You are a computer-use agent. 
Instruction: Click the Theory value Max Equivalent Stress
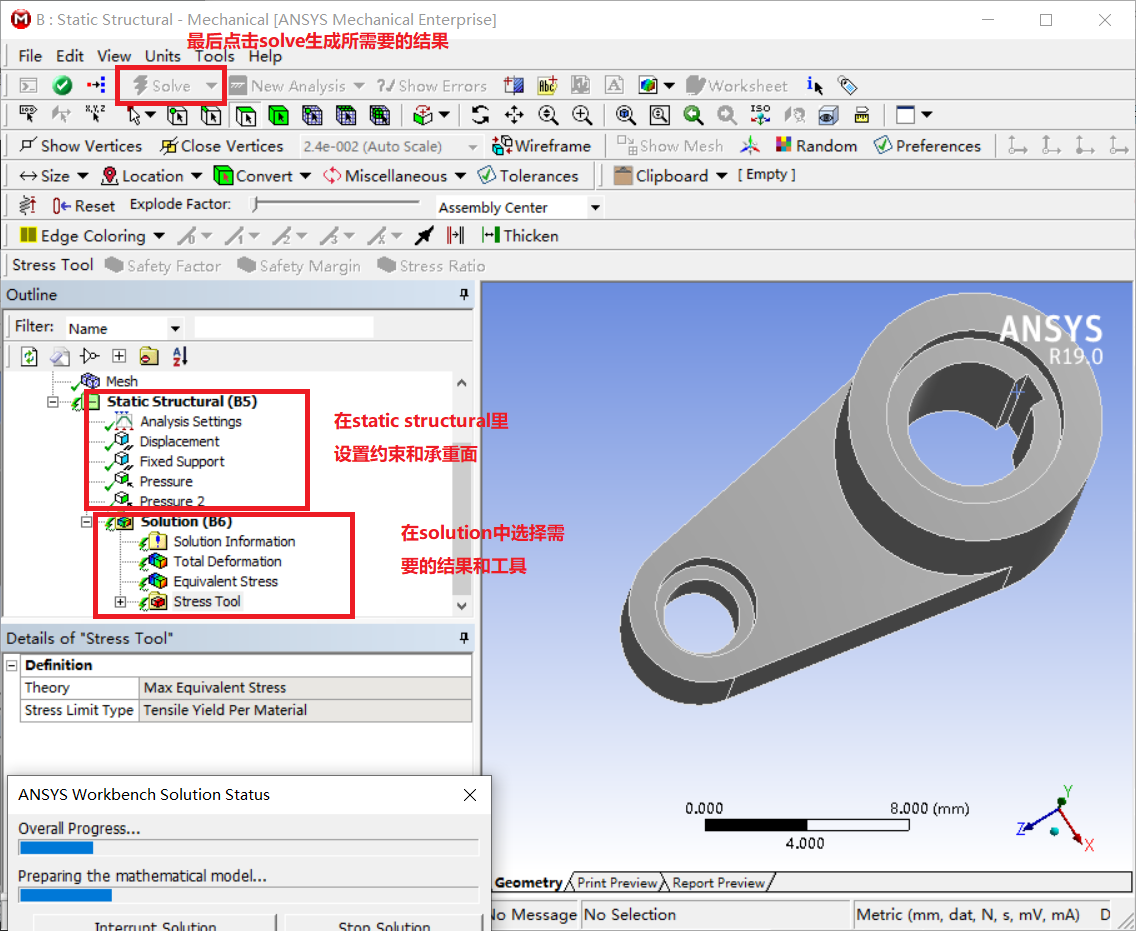click(x=305, y=688)
